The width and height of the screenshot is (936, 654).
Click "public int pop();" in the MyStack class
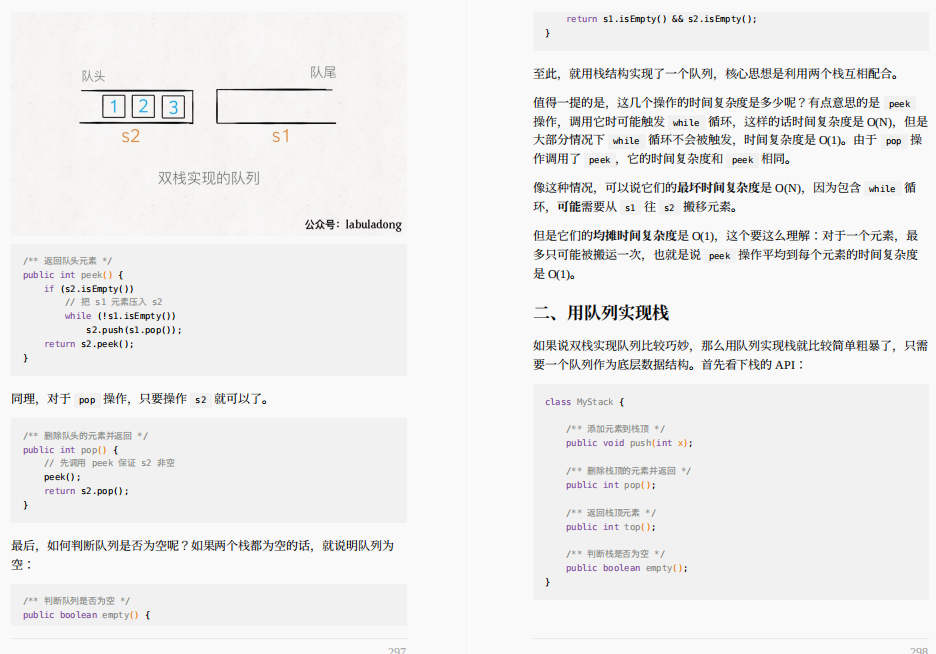(x=611, y=485)
